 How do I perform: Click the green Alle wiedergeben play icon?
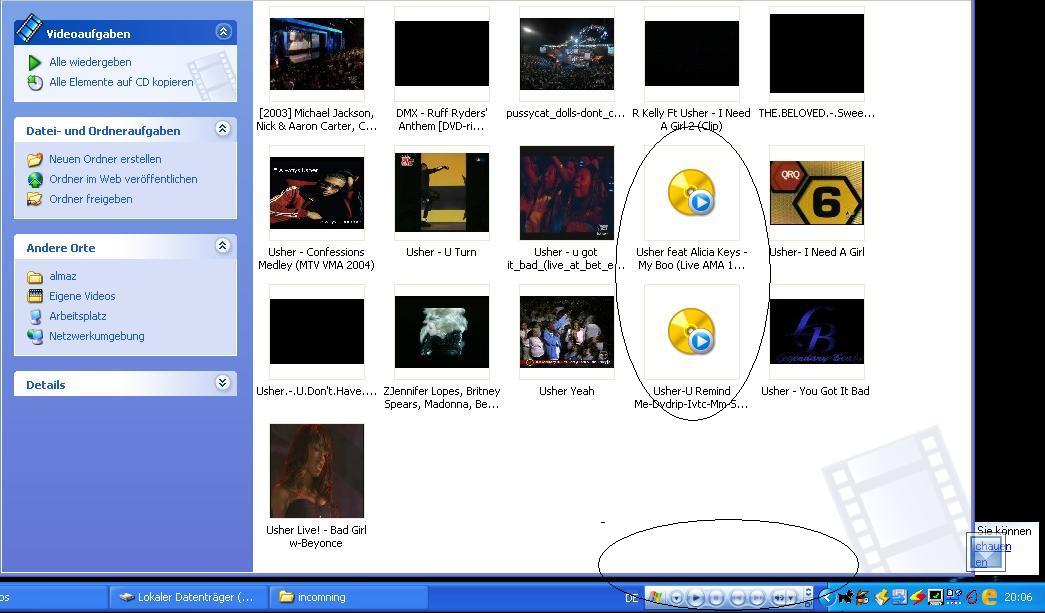point(35,62)
